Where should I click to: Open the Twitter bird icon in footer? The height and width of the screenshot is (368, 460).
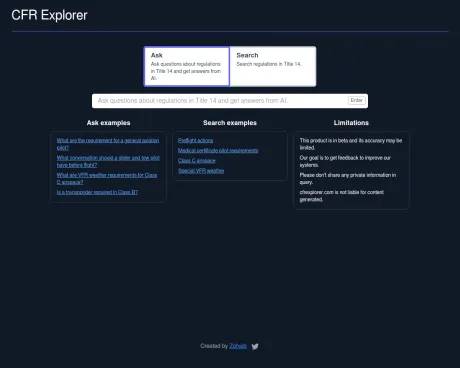point(255,347)
